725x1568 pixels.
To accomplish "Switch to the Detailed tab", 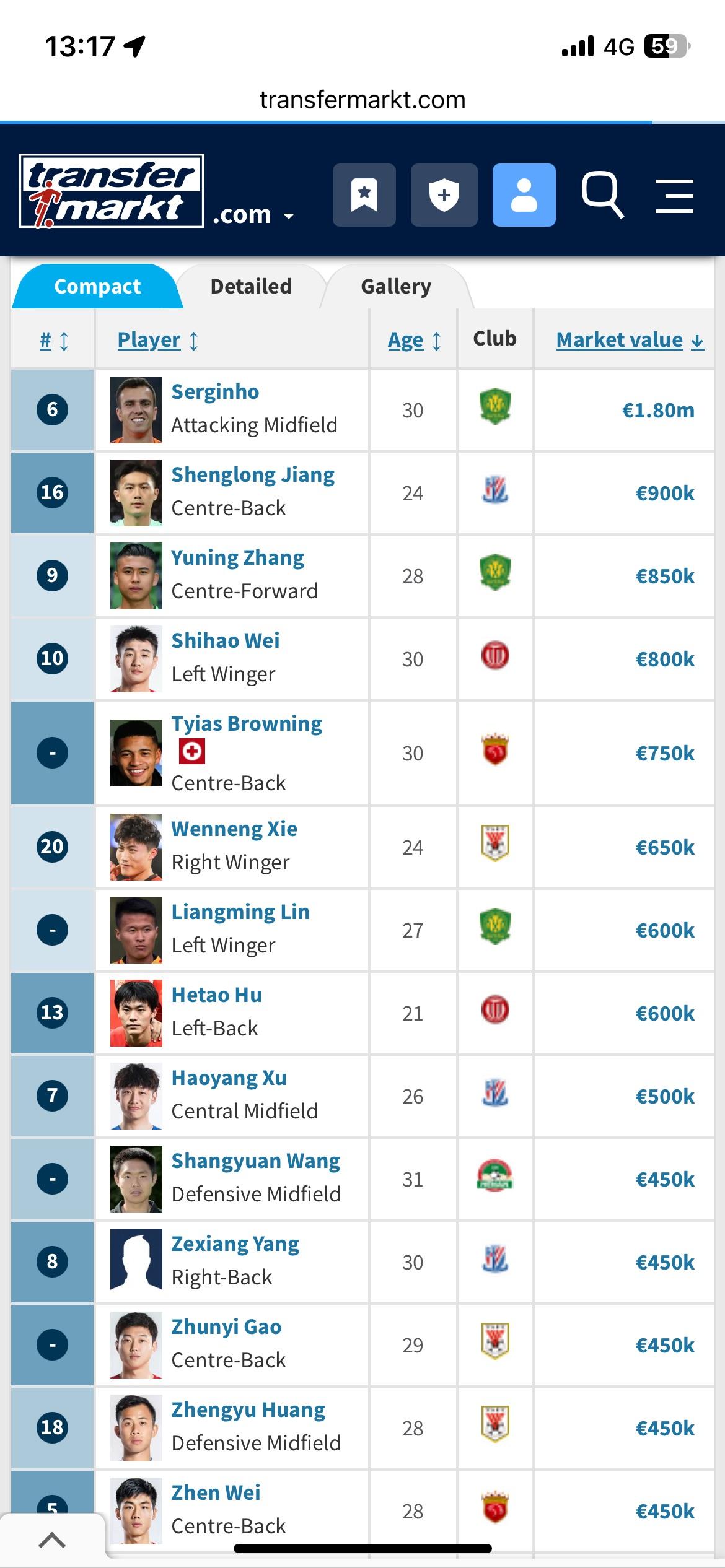I will 251,286.
